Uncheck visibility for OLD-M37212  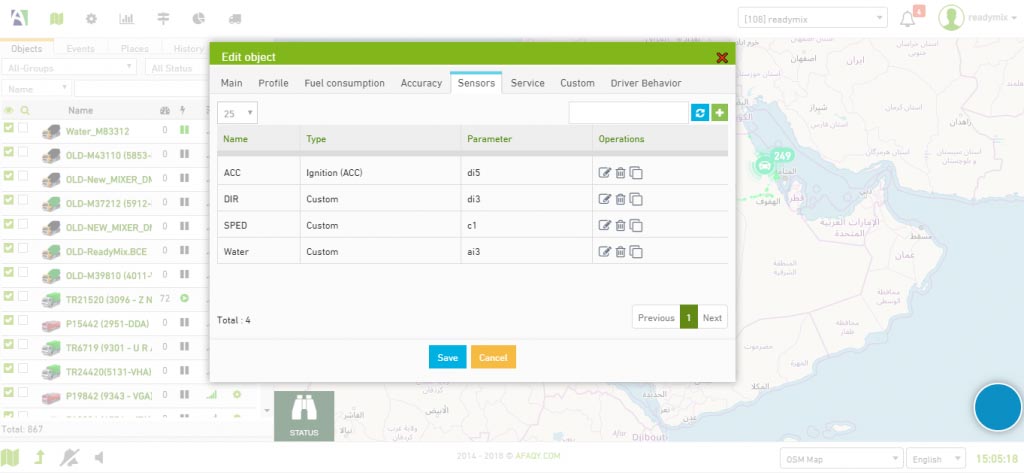(8, 199)
